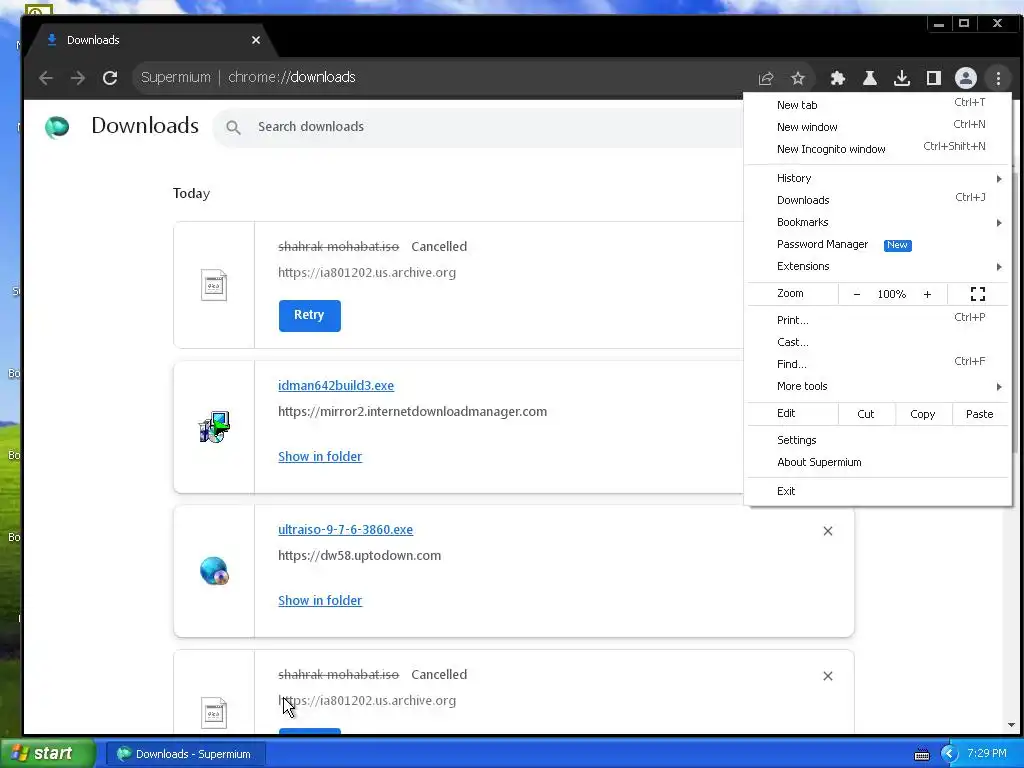Open Settings from the menu

[878, 440]
